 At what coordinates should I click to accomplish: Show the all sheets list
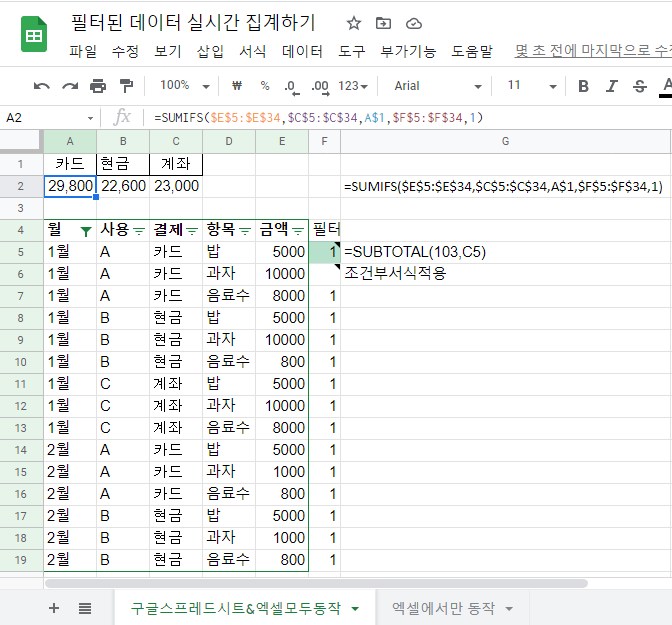tap(85, 608)
